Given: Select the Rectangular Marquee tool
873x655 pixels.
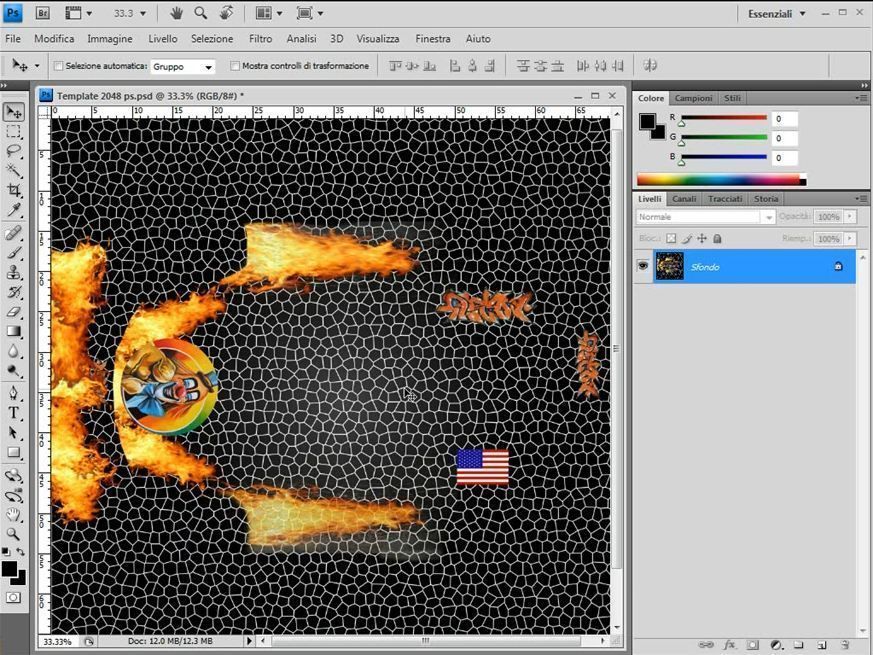Looking at the screenshot, I should point(14,131).
